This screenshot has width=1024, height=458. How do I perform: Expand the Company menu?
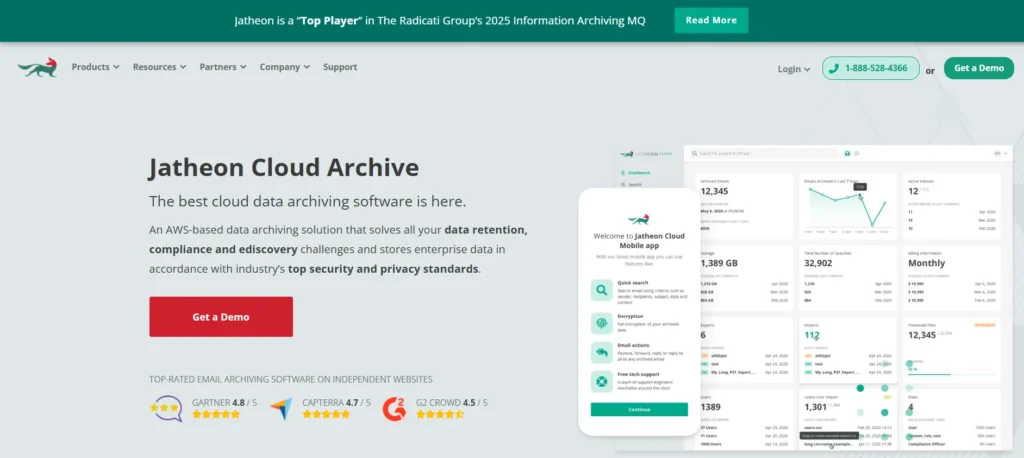pyautogui.click(x=284, y=67)
